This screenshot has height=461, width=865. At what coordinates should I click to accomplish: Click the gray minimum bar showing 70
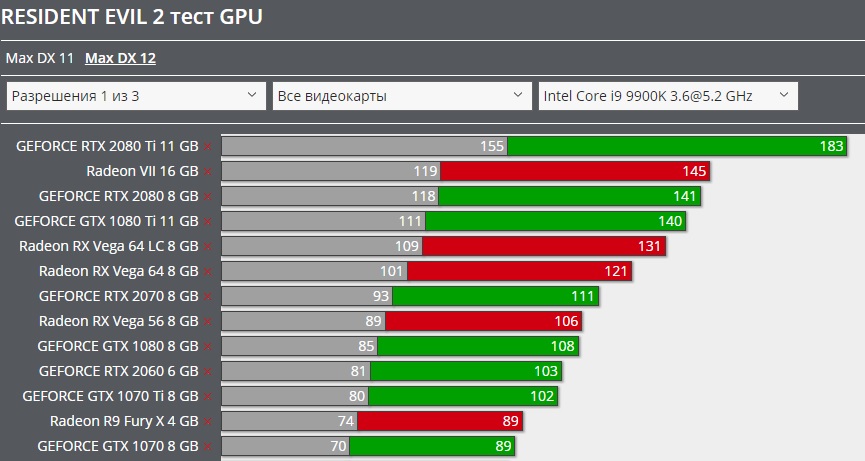coord(285,446)
